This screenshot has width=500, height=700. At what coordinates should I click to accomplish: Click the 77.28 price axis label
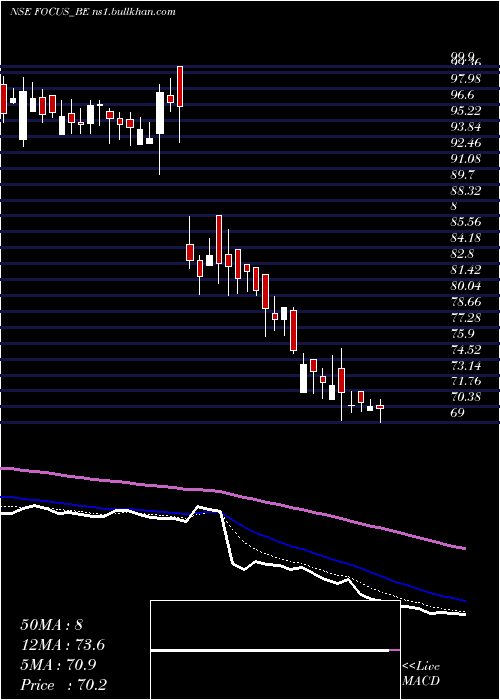coord(466,318)
